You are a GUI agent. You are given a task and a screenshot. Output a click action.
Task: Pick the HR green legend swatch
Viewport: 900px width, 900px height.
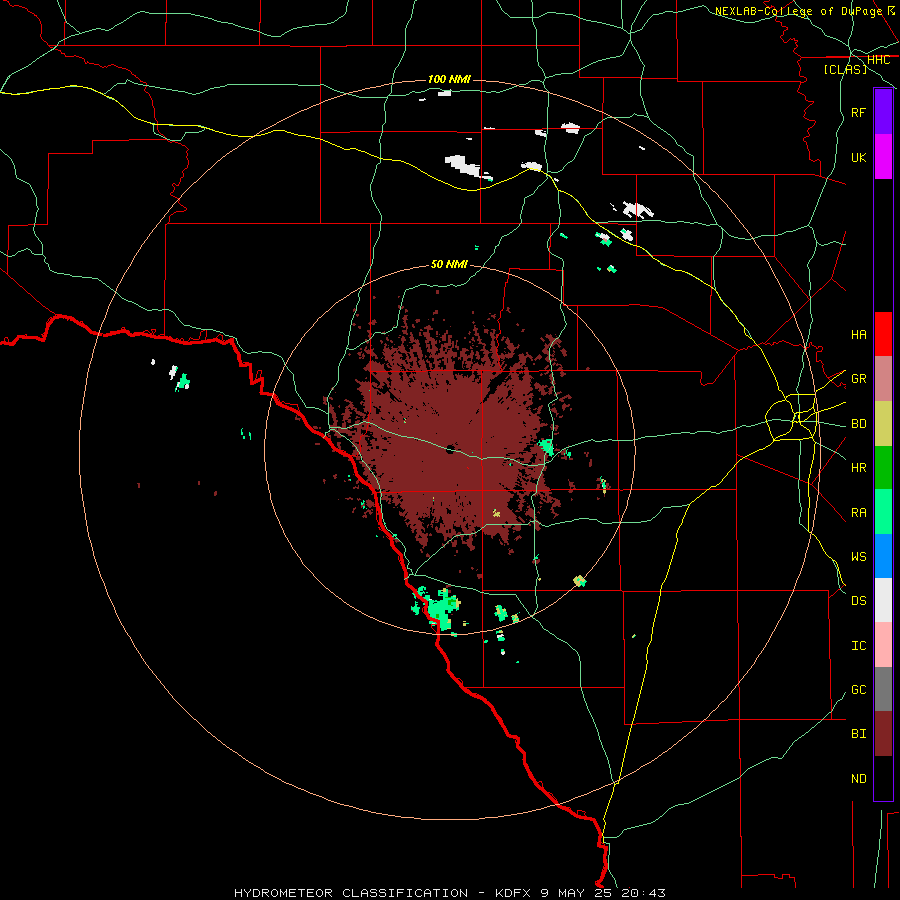pyautogui.click(x=883, y=468)
